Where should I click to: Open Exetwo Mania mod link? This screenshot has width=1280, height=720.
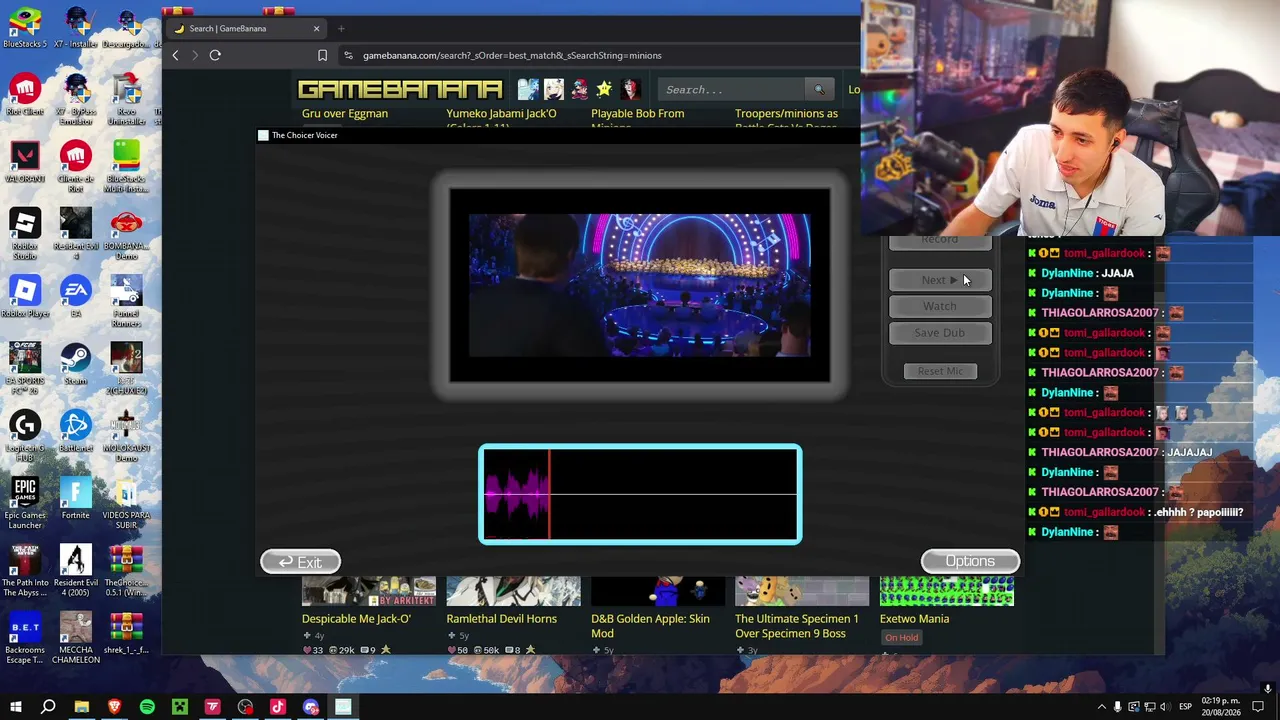click(x=914, y=618)
